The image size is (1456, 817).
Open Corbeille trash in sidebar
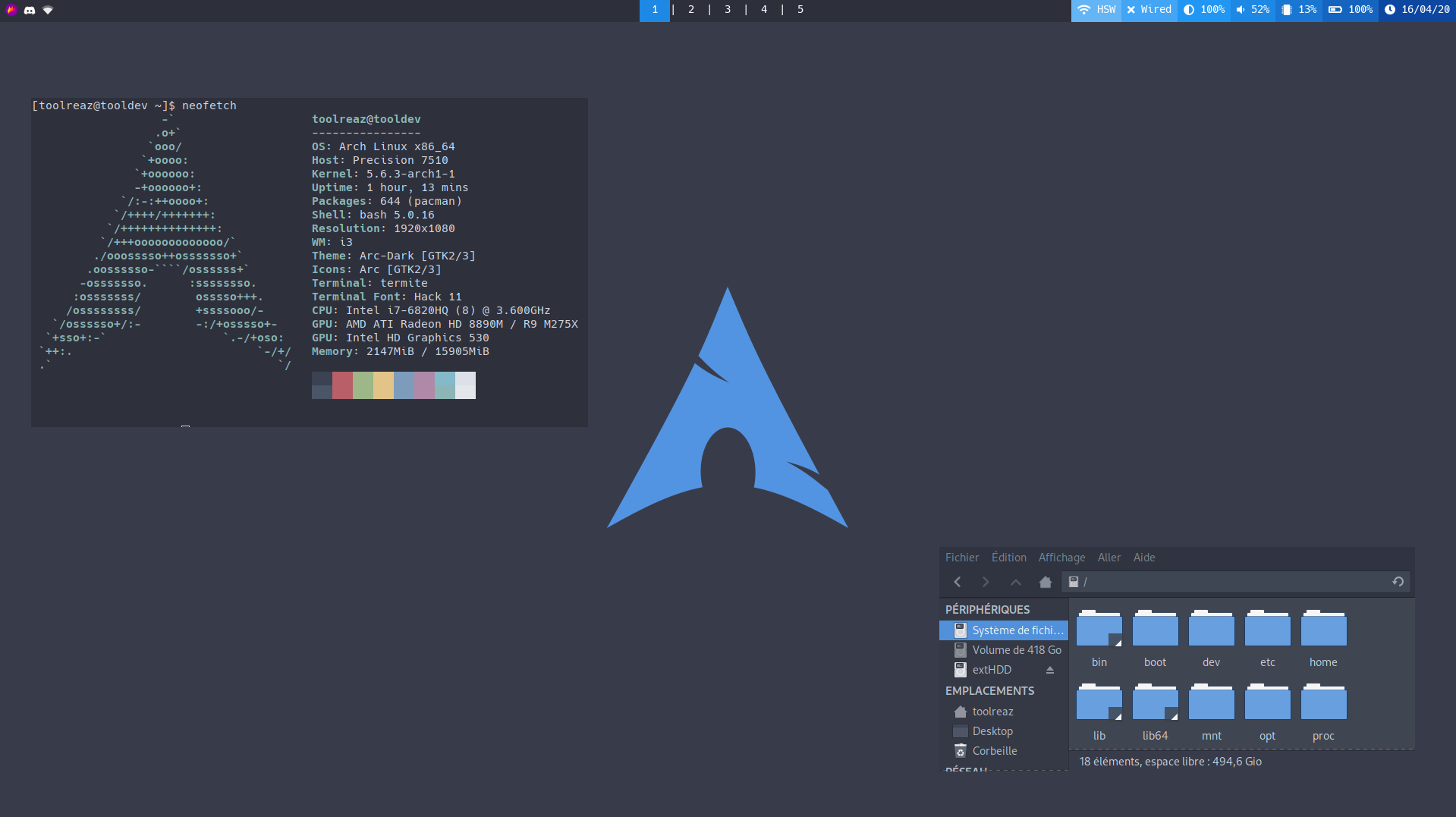(1004, 751)
